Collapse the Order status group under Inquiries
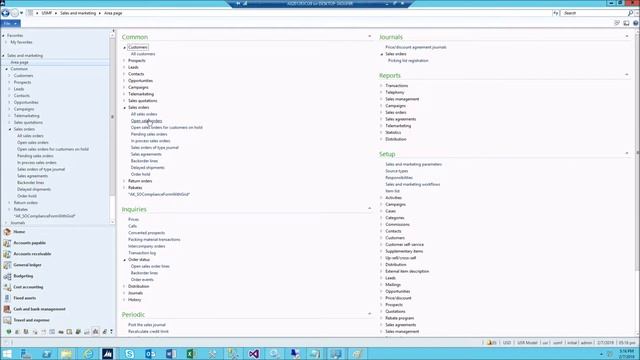Screen dimensions: 640x360 point(124,260)
